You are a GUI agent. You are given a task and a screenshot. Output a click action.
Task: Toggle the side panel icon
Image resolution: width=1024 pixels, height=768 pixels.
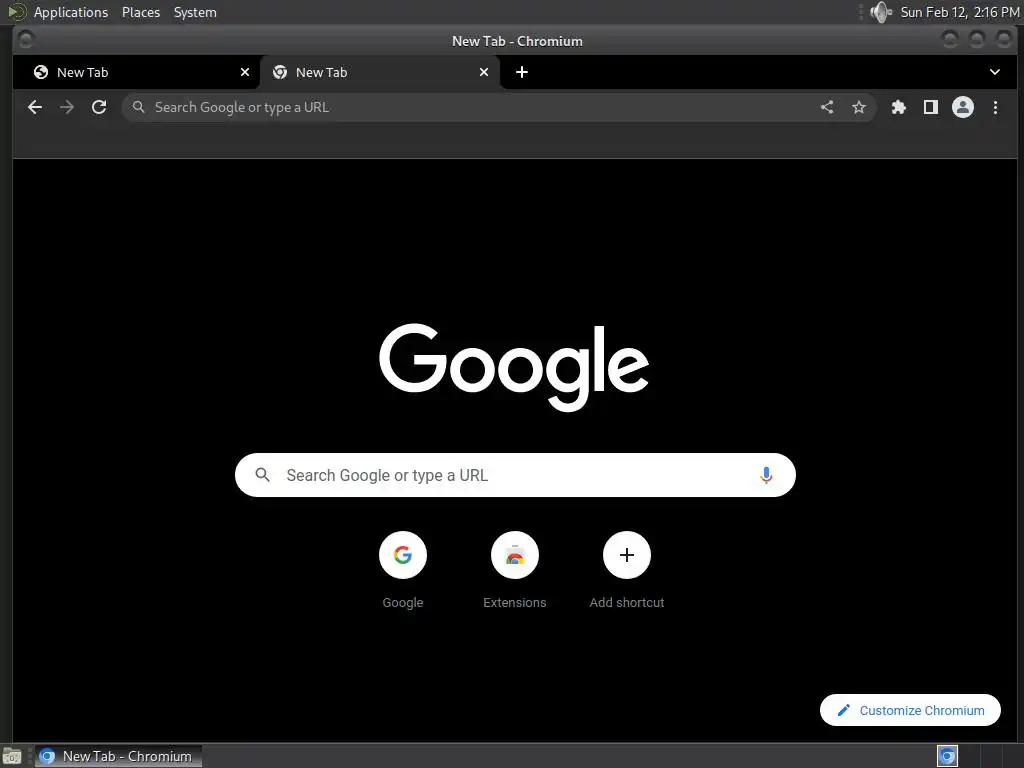pyautogui.click(x=931, y=107)
